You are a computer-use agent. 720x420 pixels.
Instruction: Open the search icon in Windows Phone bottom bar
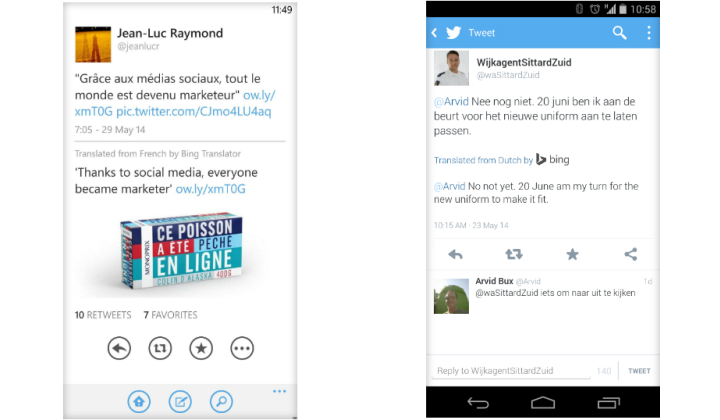pos(221,402)
